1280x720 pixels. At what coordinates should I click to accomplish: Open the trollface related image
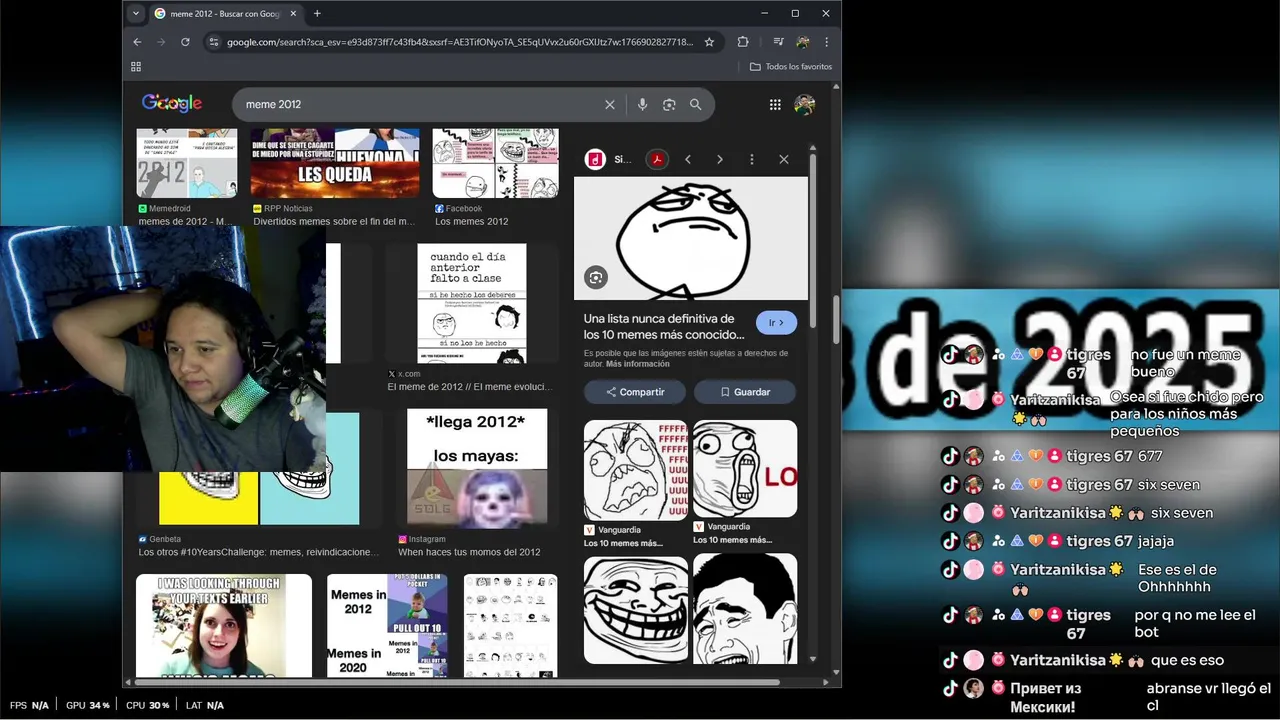(x=636, y=610)
